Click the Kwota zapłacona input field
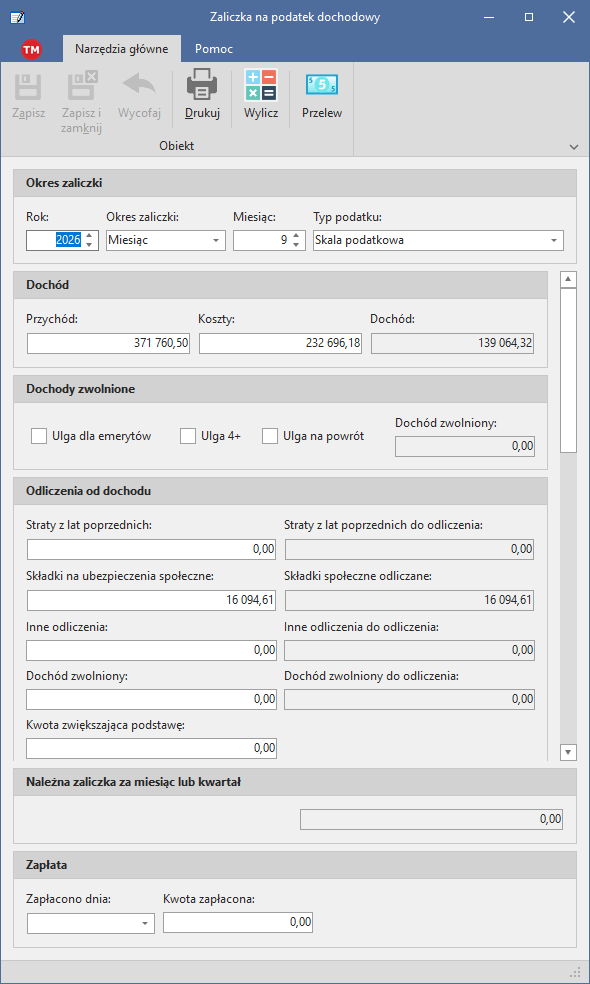Viewport: 590px width, 984px height. (x=238, y=922)
